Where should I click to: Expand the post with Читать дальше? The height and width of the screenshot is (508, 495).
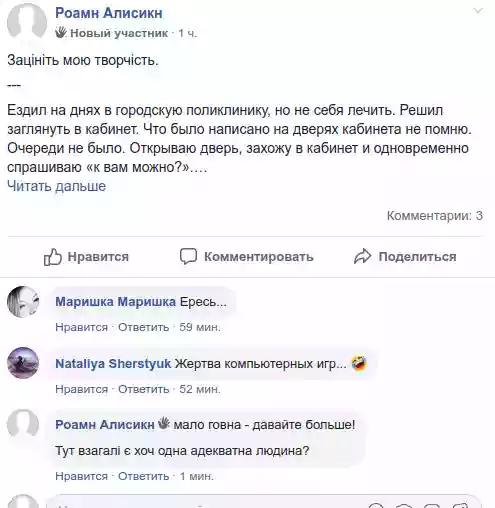56,186
